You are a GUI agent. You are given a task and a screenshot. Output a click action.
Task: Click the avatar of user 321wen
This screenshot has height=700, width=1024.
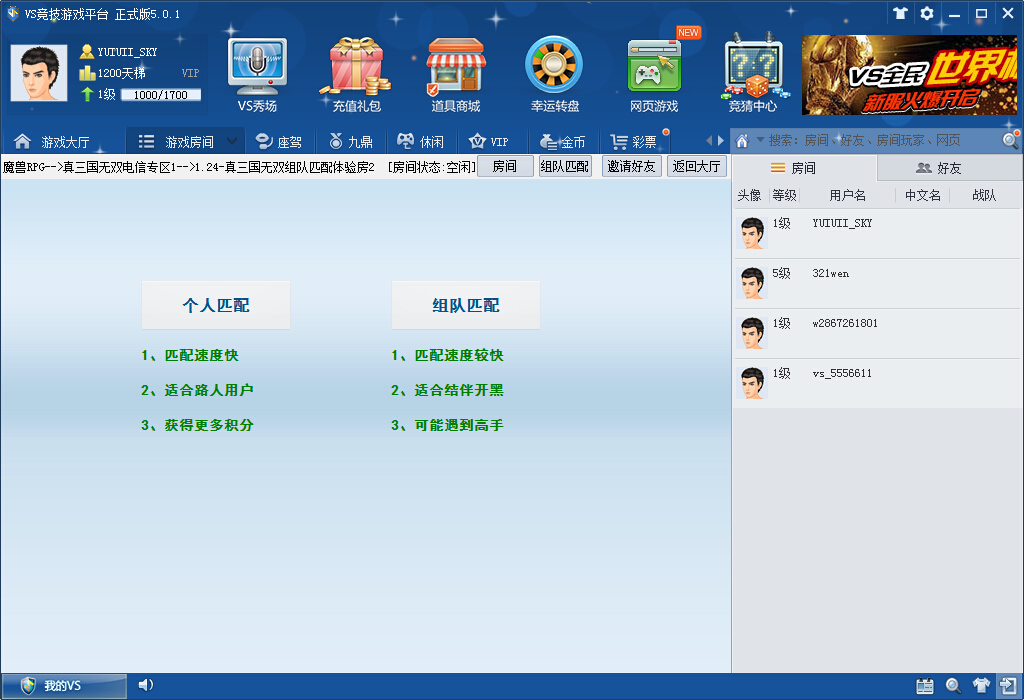pos(752,283)
